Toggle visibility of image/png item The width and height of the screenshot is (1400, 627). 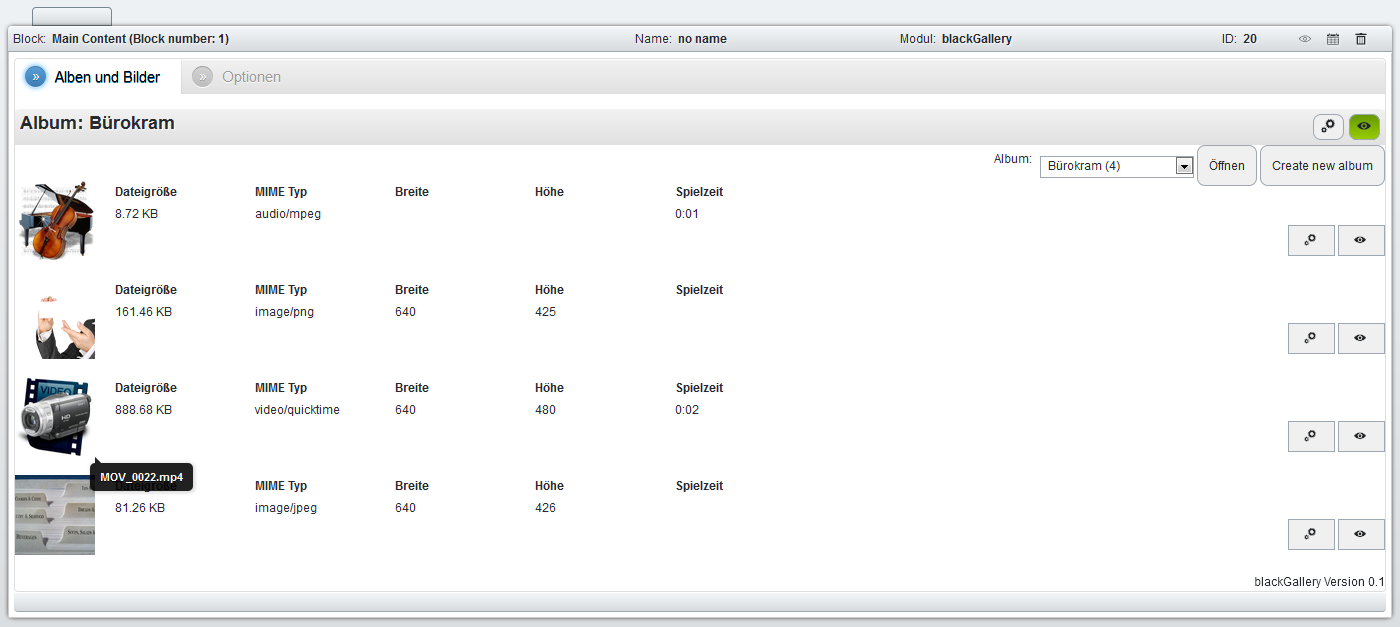1361,338
